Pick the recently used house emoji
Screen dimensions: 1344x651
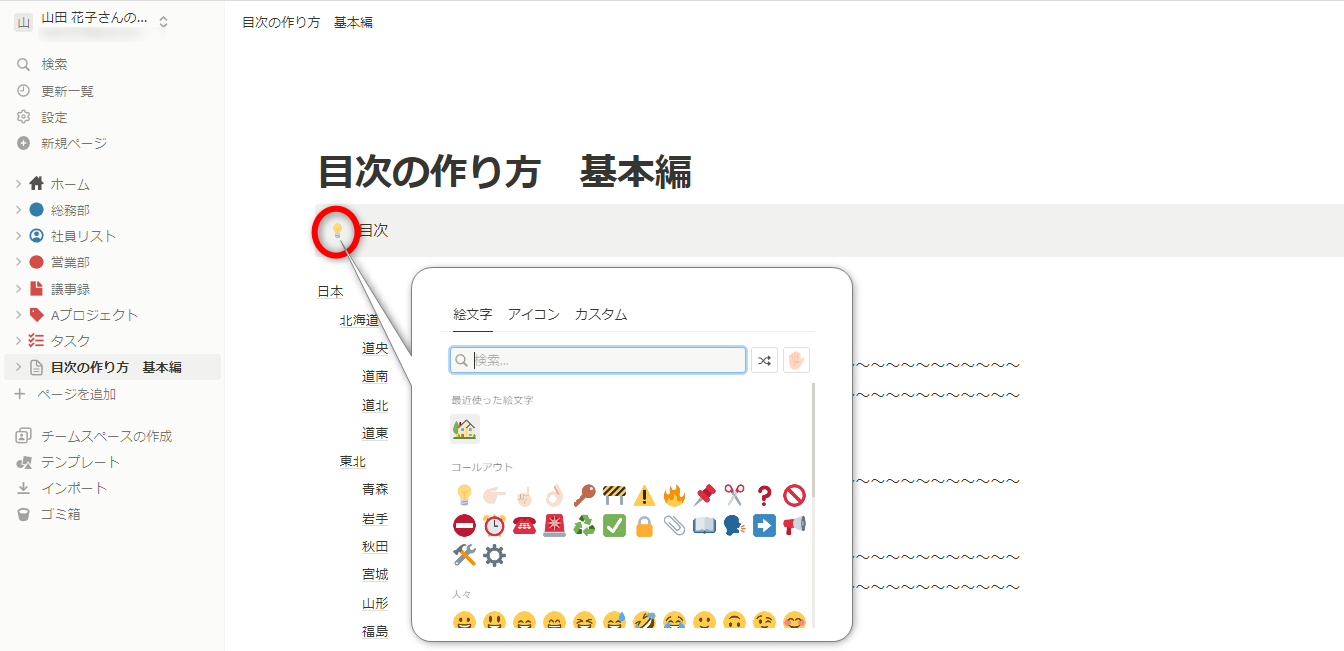tap(465, 429)
